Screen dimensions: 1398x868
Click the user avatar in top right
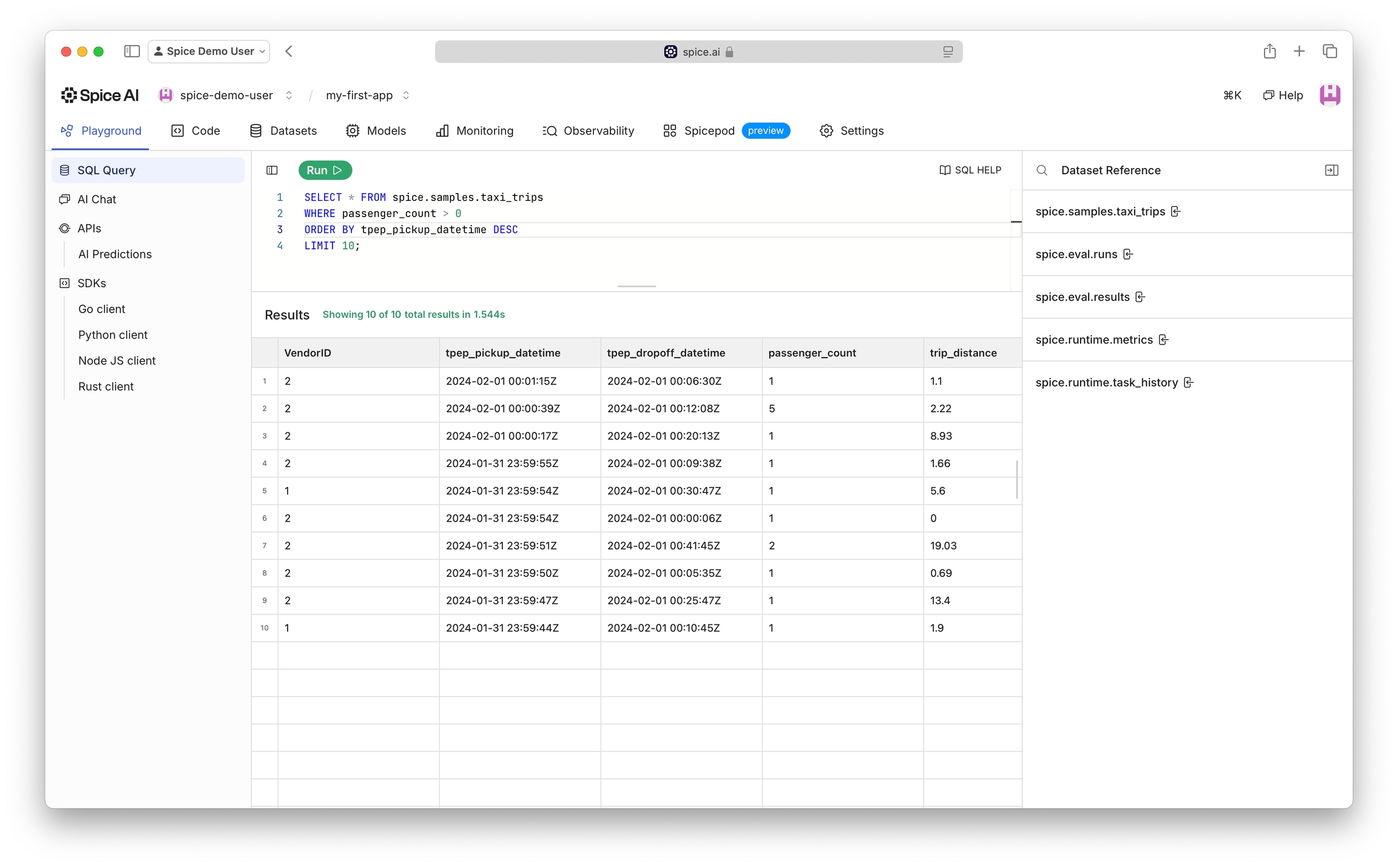1329,95
